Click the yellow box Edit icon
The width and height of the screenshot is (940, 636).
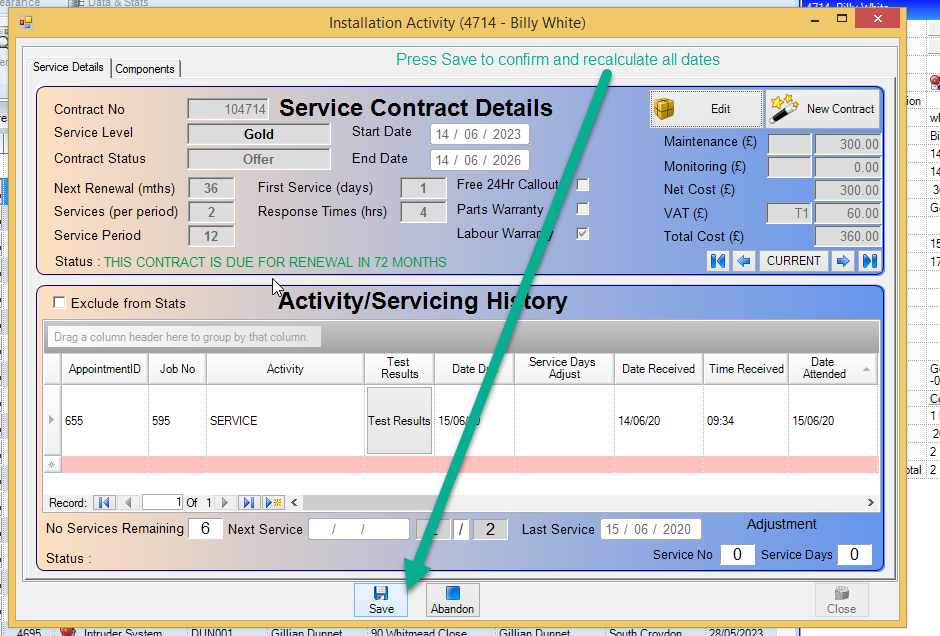point(664,109)
